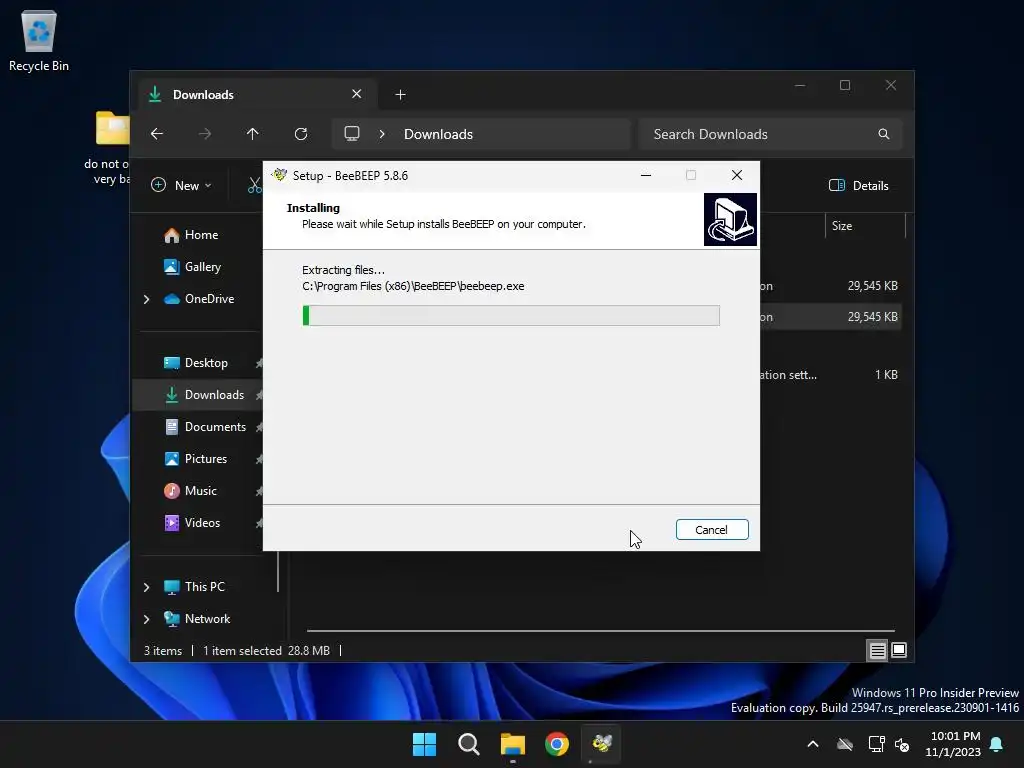Go up one folder level in File Explorer

coord(253,134)
